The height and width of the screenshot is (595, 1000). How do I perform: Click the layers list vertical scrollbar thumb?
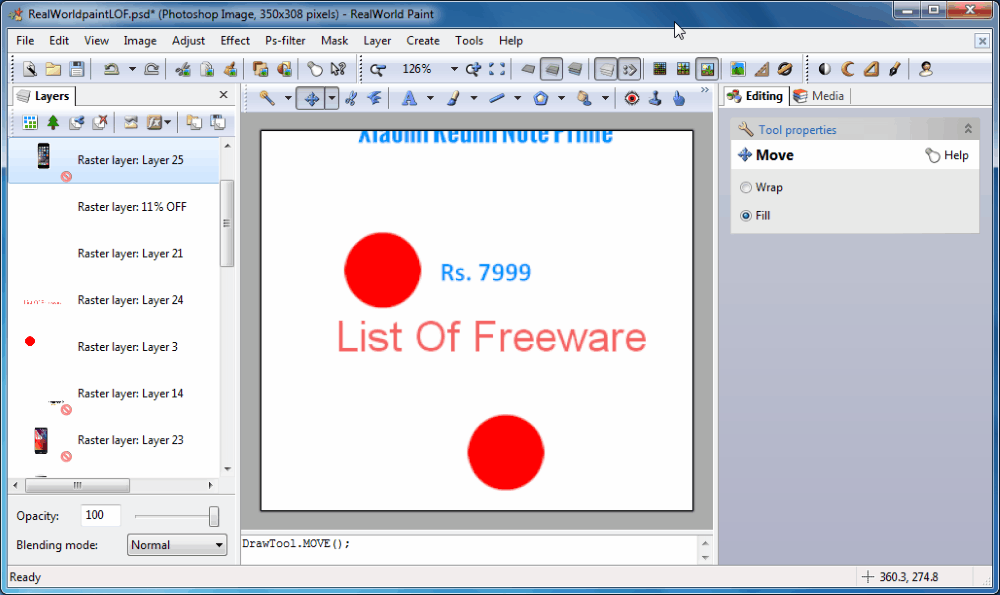227,223
